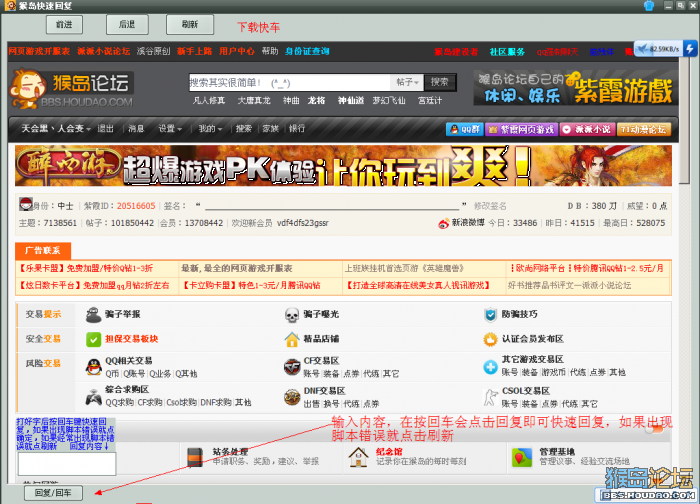The image size is (700, 504).
Task: Click the user avatar icon beside 身份
Action: (26, 204)
